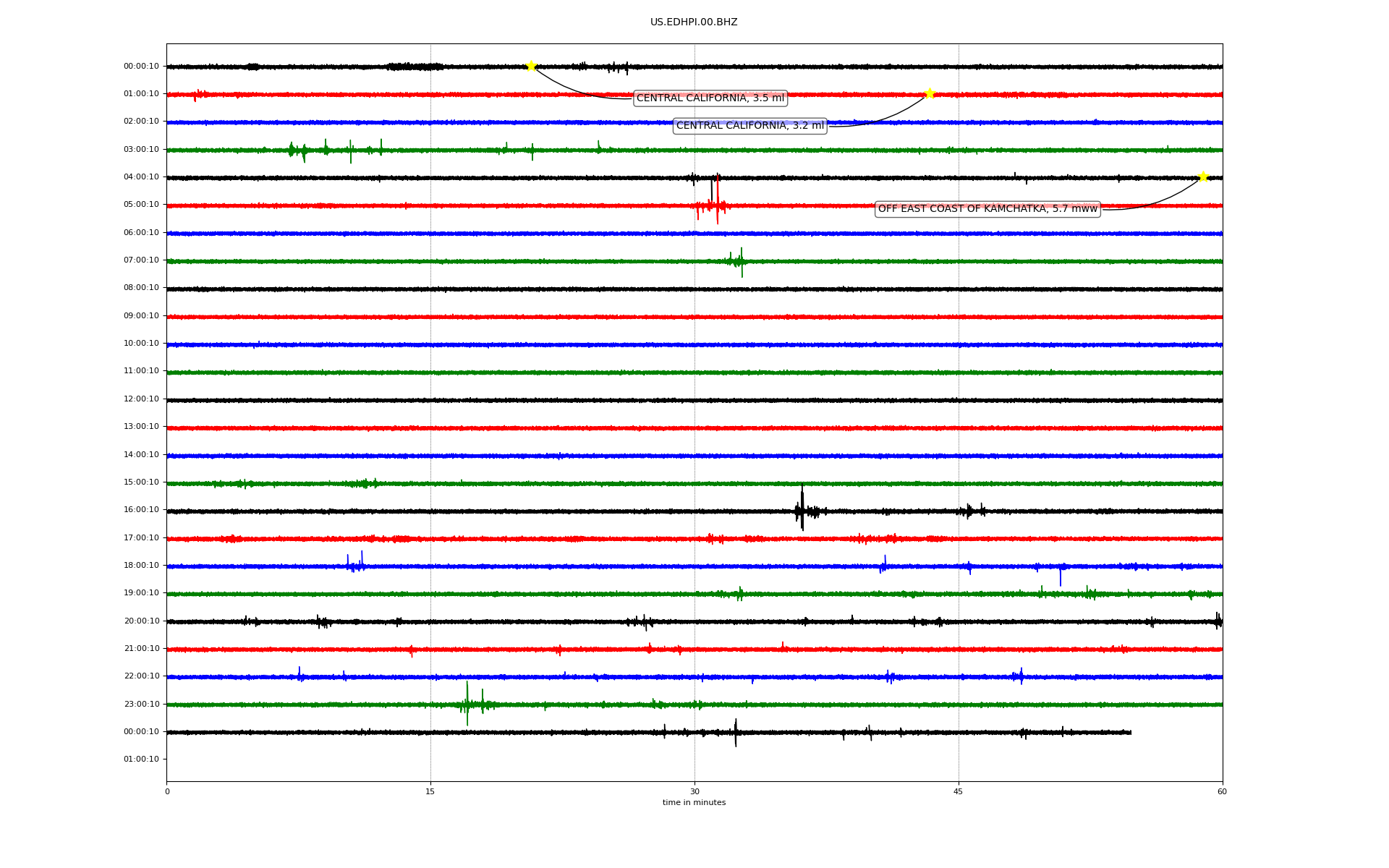Click the 18:00:10 row time label
Image resolution: width=1389 pixels, height=868 pixels.
[141, 566]
